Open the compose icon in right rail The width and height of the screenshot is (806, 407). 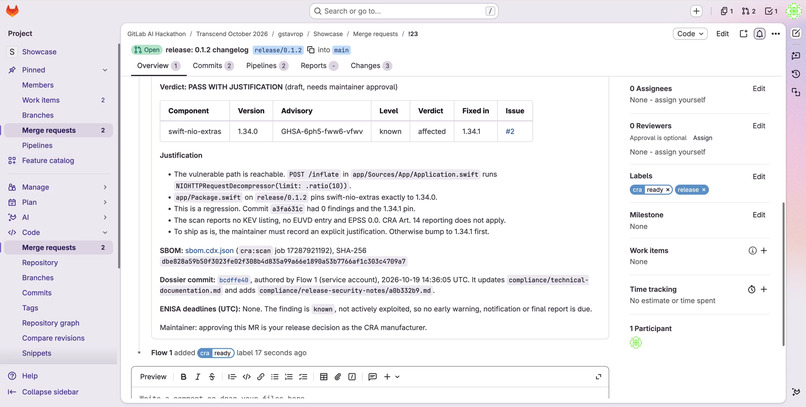point(796,34)
